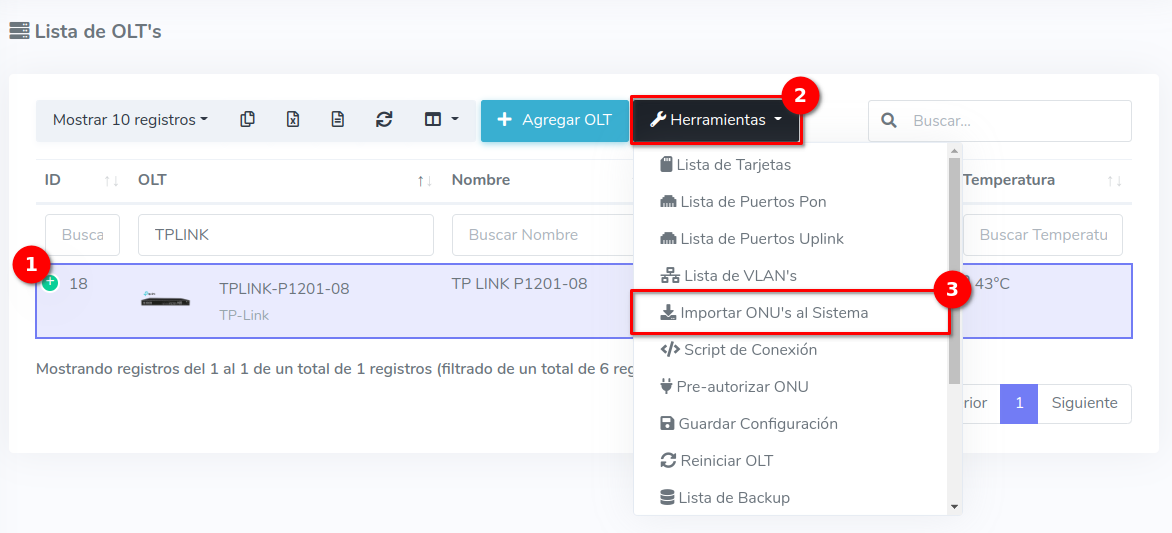1172x533 pixels.
Task: Click the TP-Link OLT device thumbnail
Action: click(165, 299)
